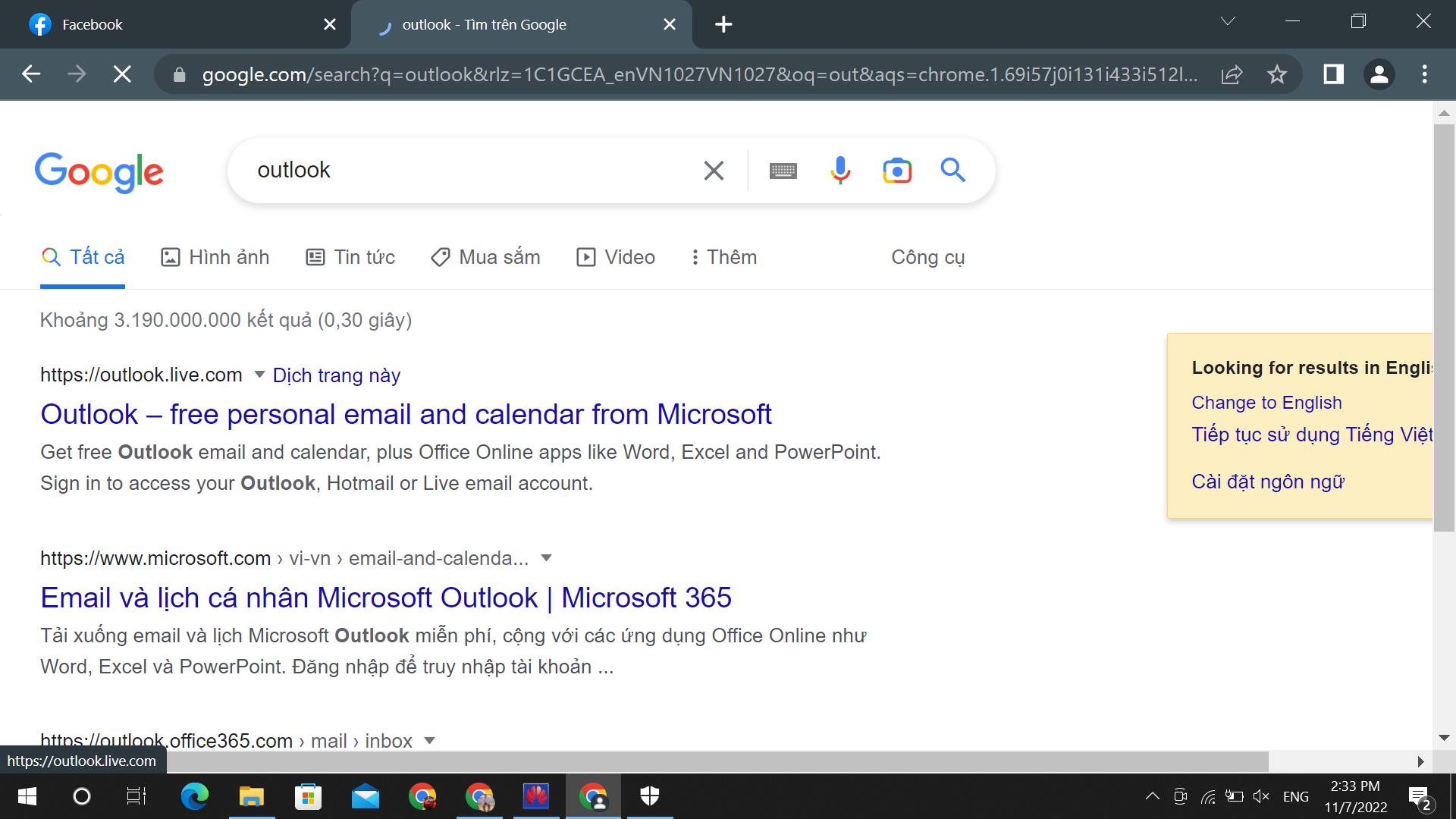Stop page loading with X button
1456x819 pixels.
(121, 74)
